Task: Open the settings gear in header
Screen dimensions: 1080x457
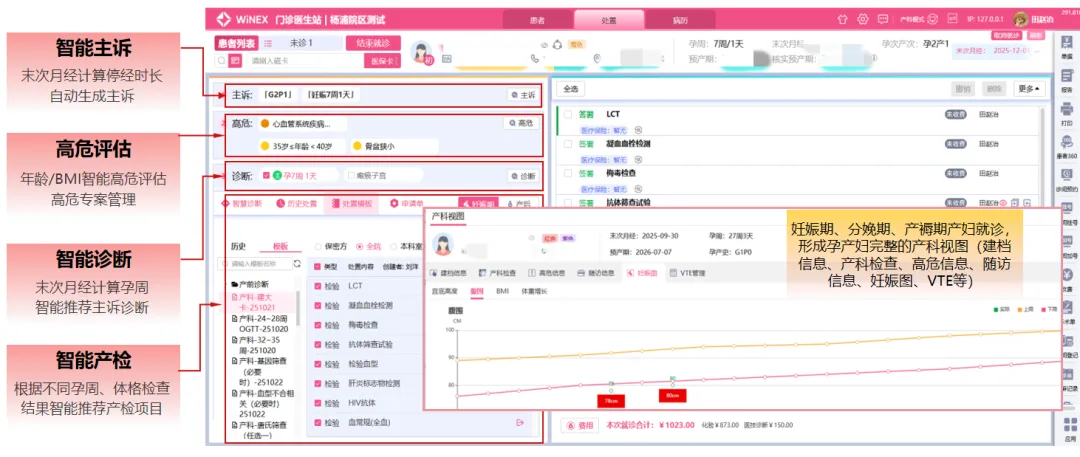Action: (863, 19)
